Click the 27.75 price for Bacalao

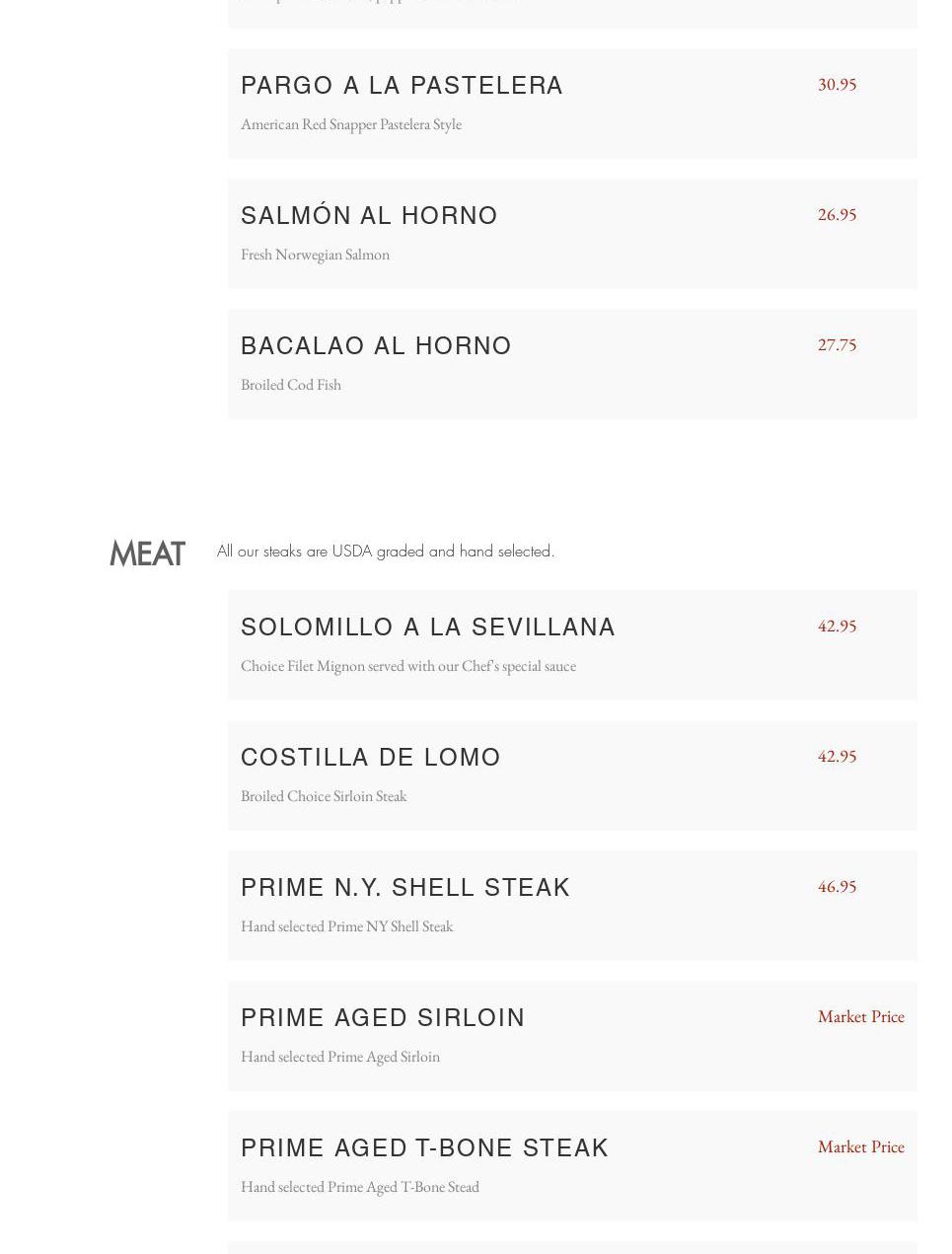click(x=837, y=344)
